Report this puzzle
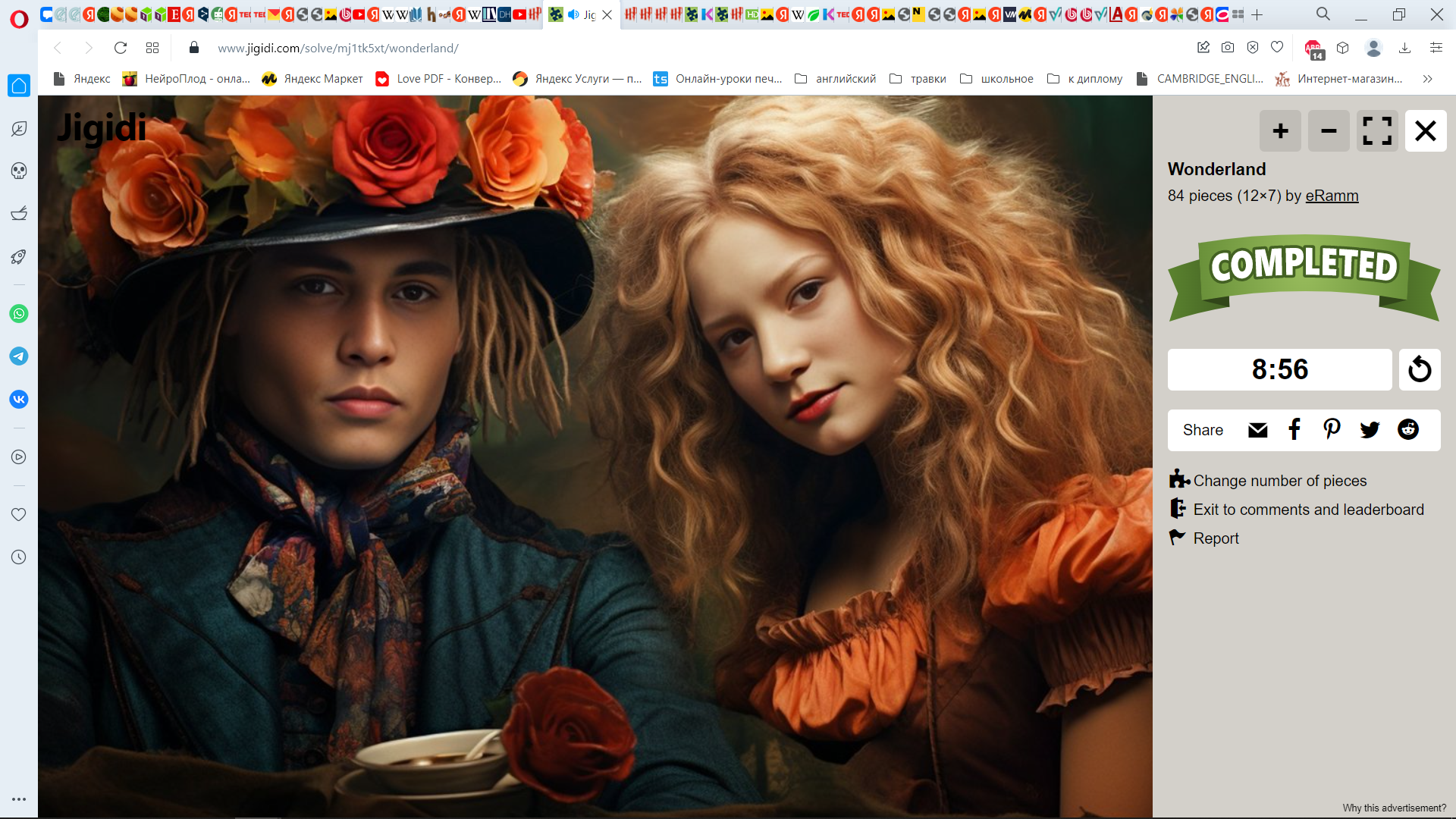The height and width of the screenshot is (819, 1456). point(1216,538)
